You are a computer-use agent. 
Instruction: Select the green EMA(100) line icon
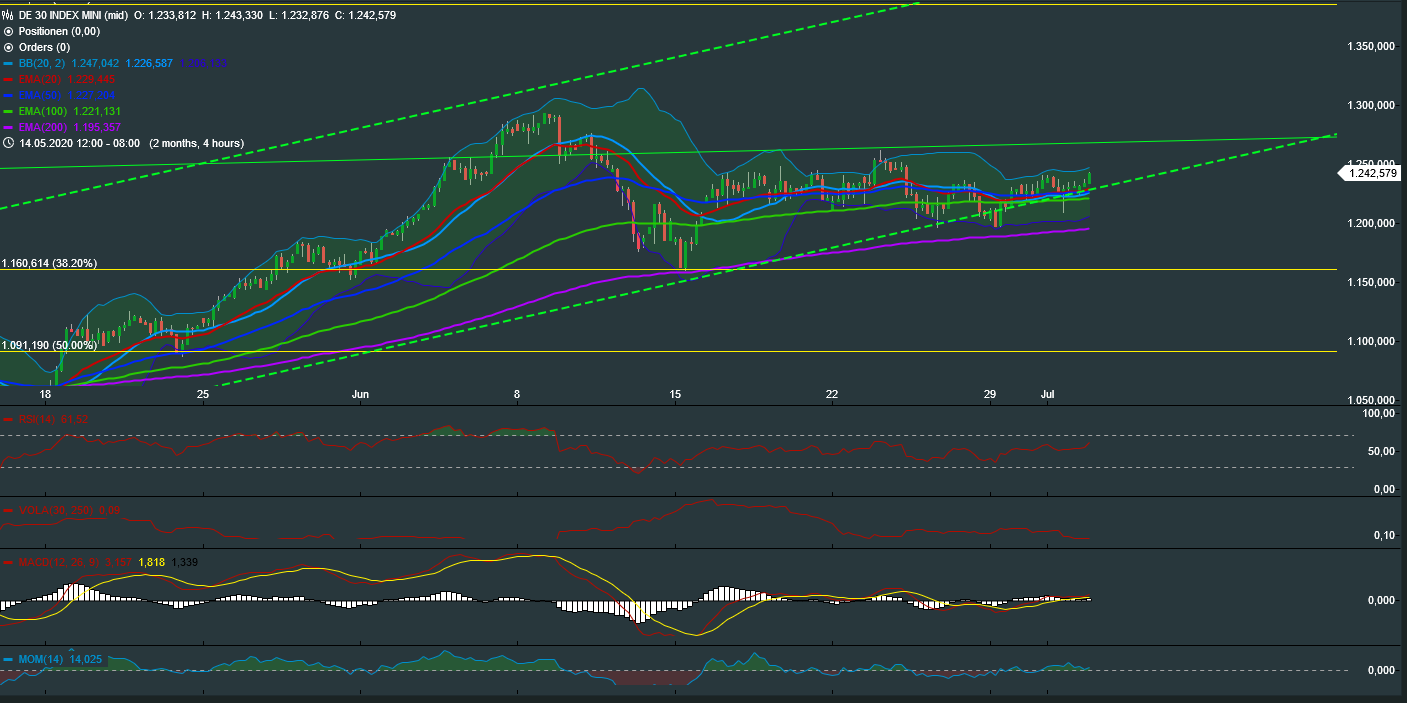click(9, 111)
